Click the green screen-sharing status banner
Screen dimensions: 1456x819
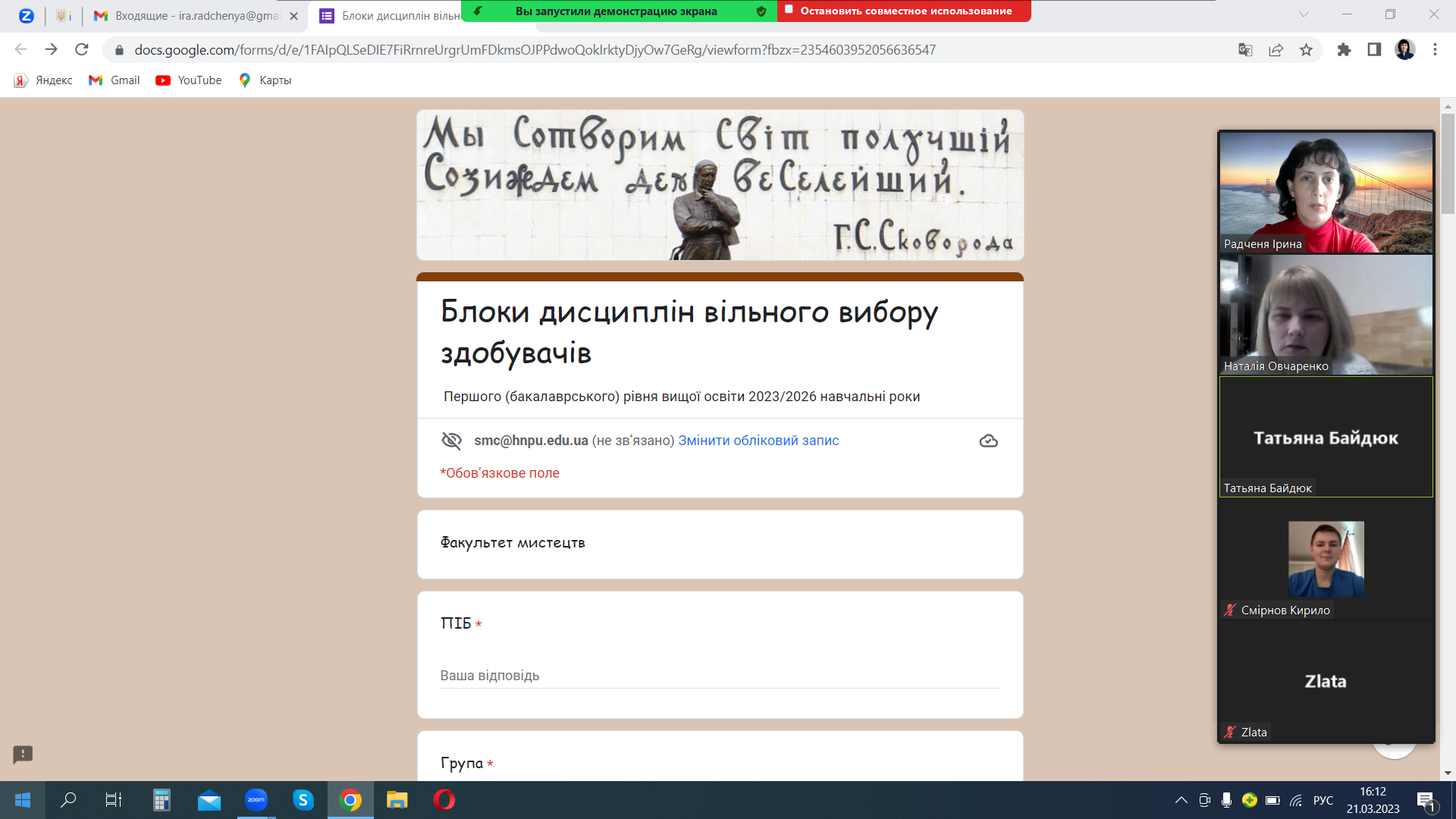point(616,11)
